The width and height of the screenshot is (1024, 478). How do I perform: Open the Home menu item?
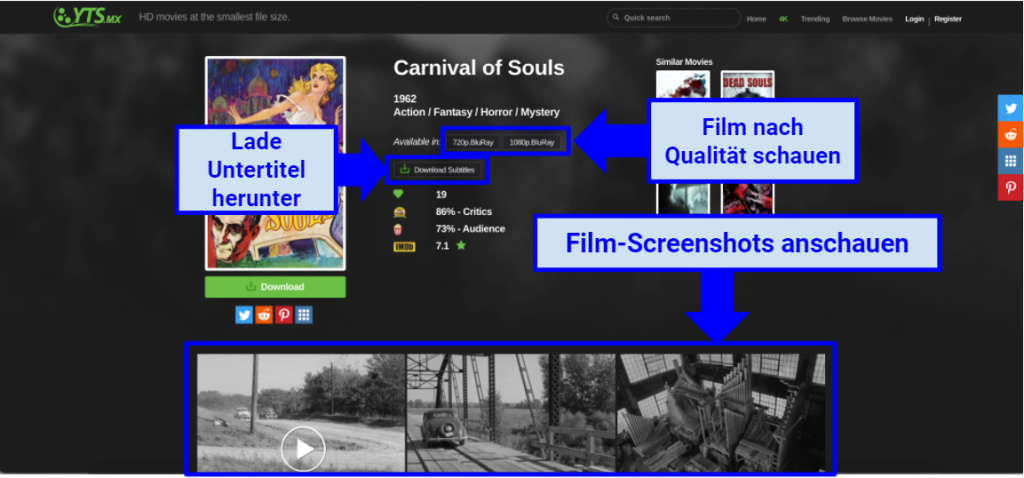pos(756,19)
